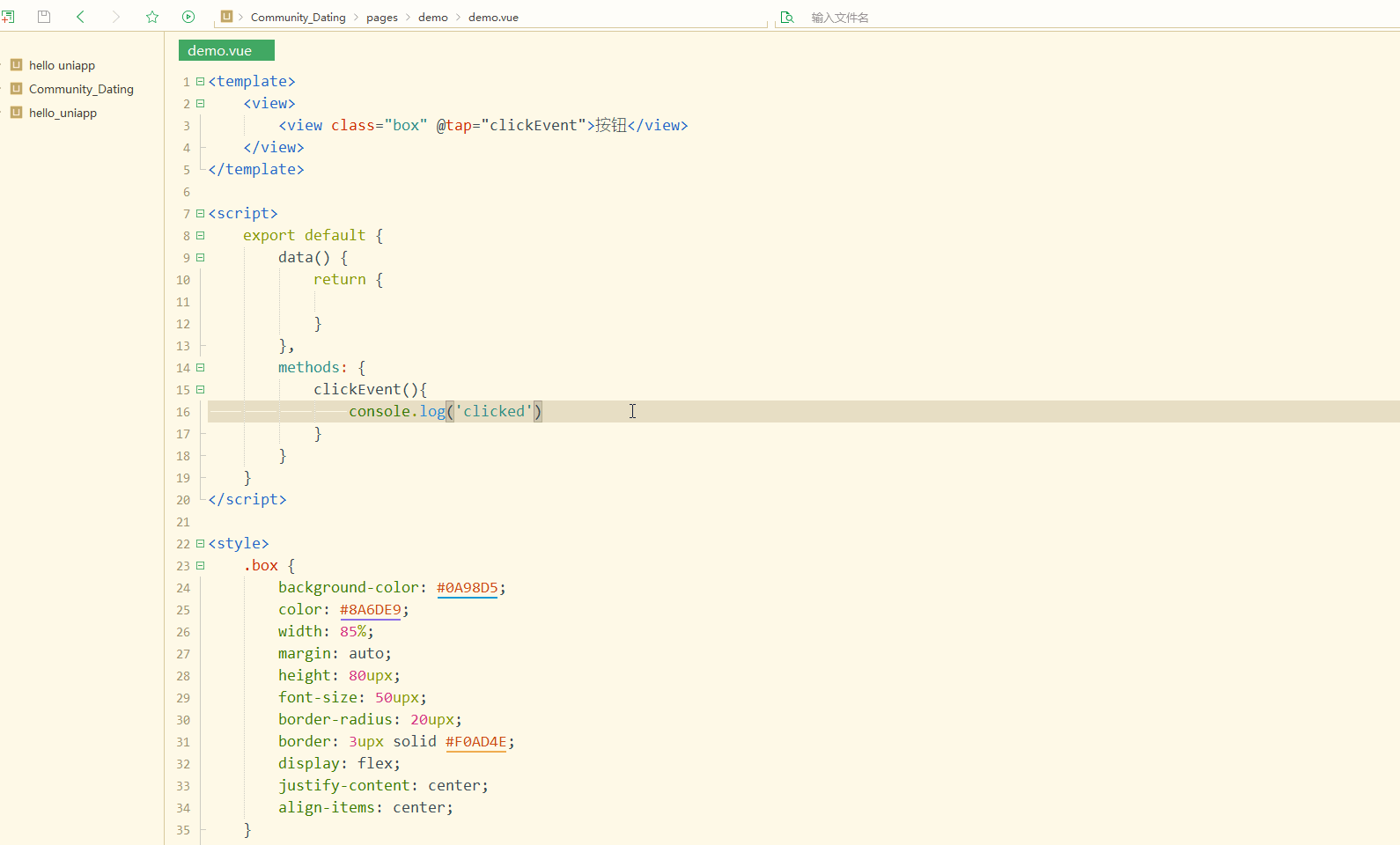Click the data() text on line 9
The height and width of the screenshot is (845, 1400).
click(x=304, y=257)
